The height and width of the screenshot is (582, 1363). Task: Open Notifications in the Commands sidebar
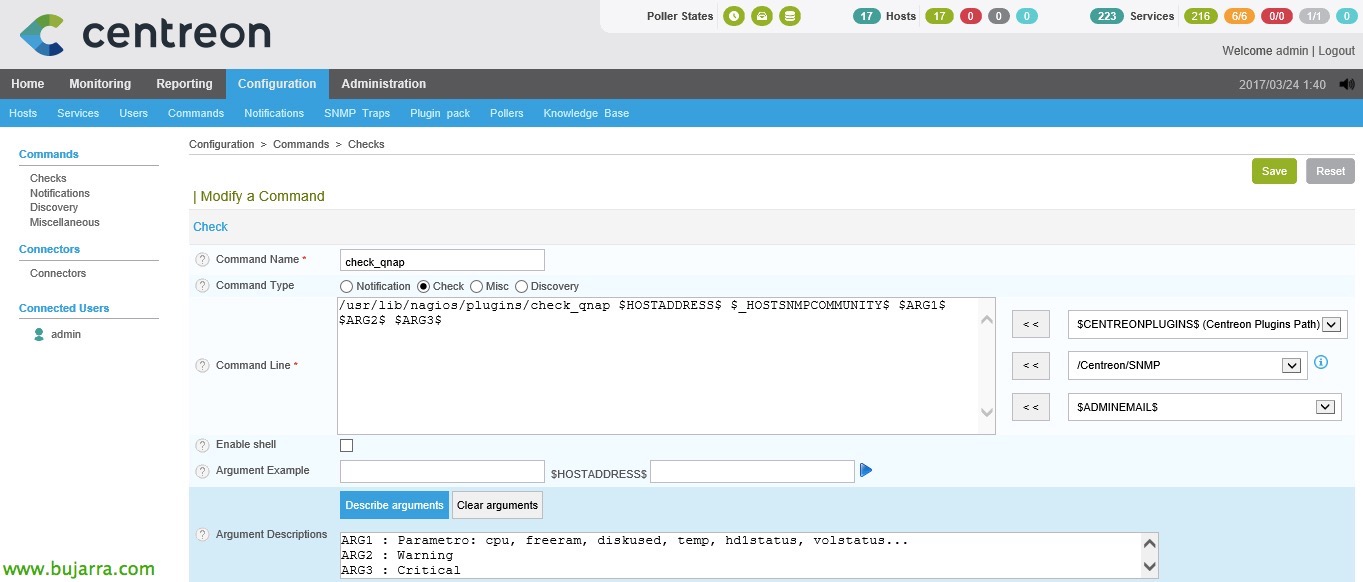tap(60, 193)
